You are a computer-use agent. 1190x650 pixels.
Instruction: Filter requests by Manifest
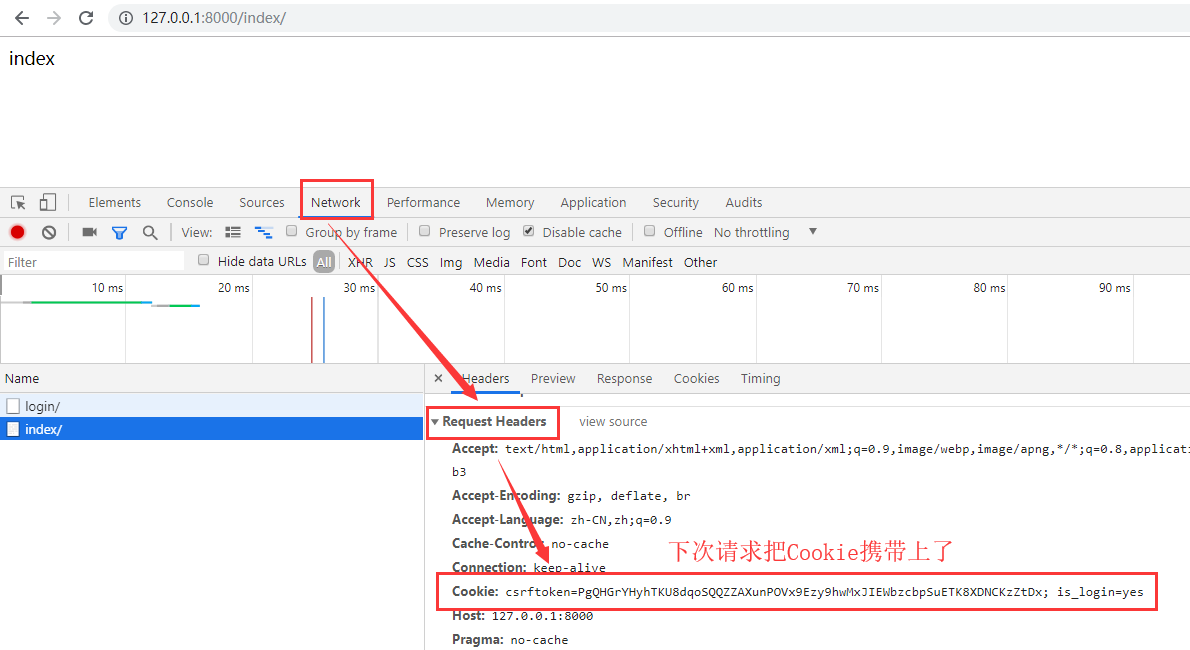[x=647, y=263]
